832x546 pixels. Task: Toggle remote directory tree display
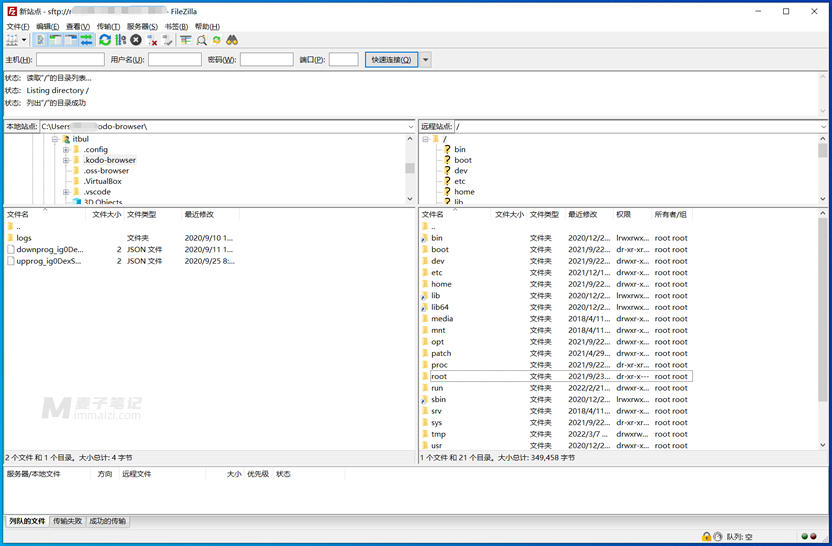pos(71,40)
